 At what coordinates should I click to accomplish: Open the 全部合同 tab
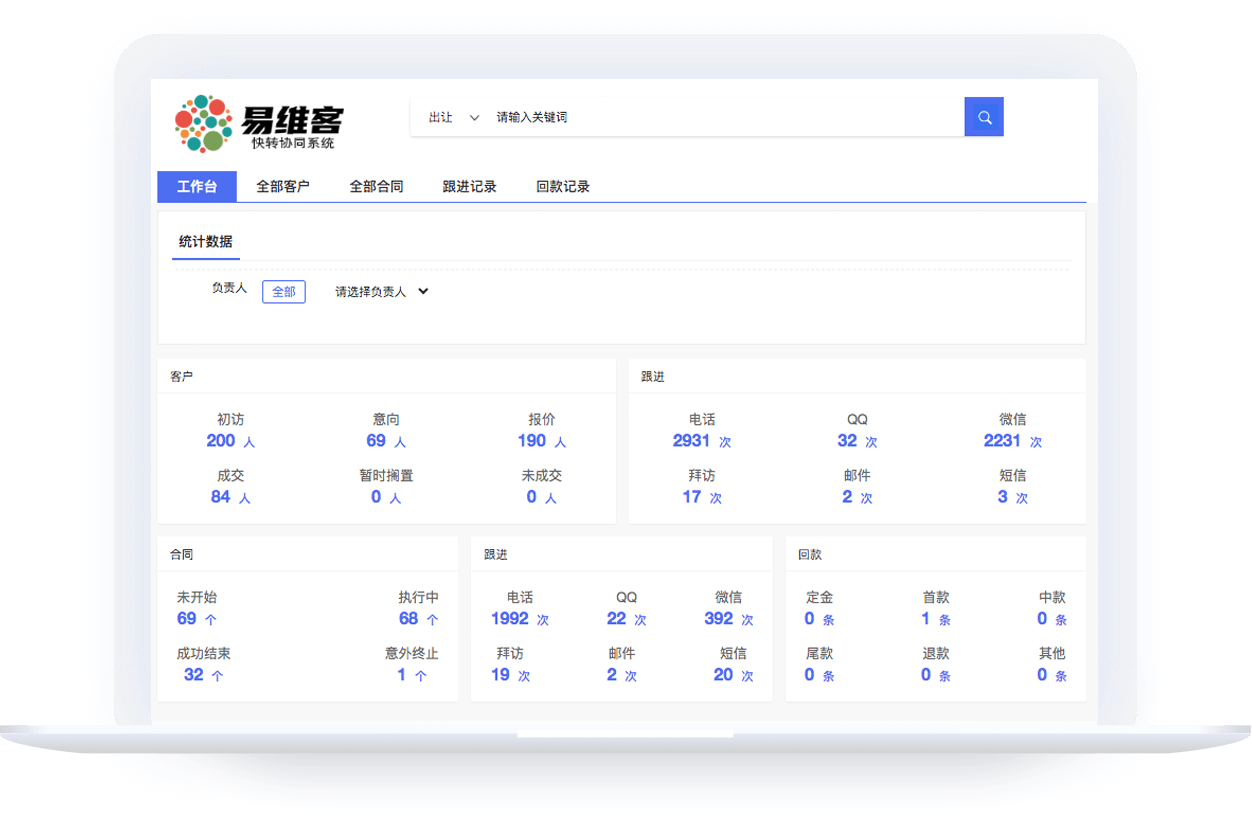point(376,186)
